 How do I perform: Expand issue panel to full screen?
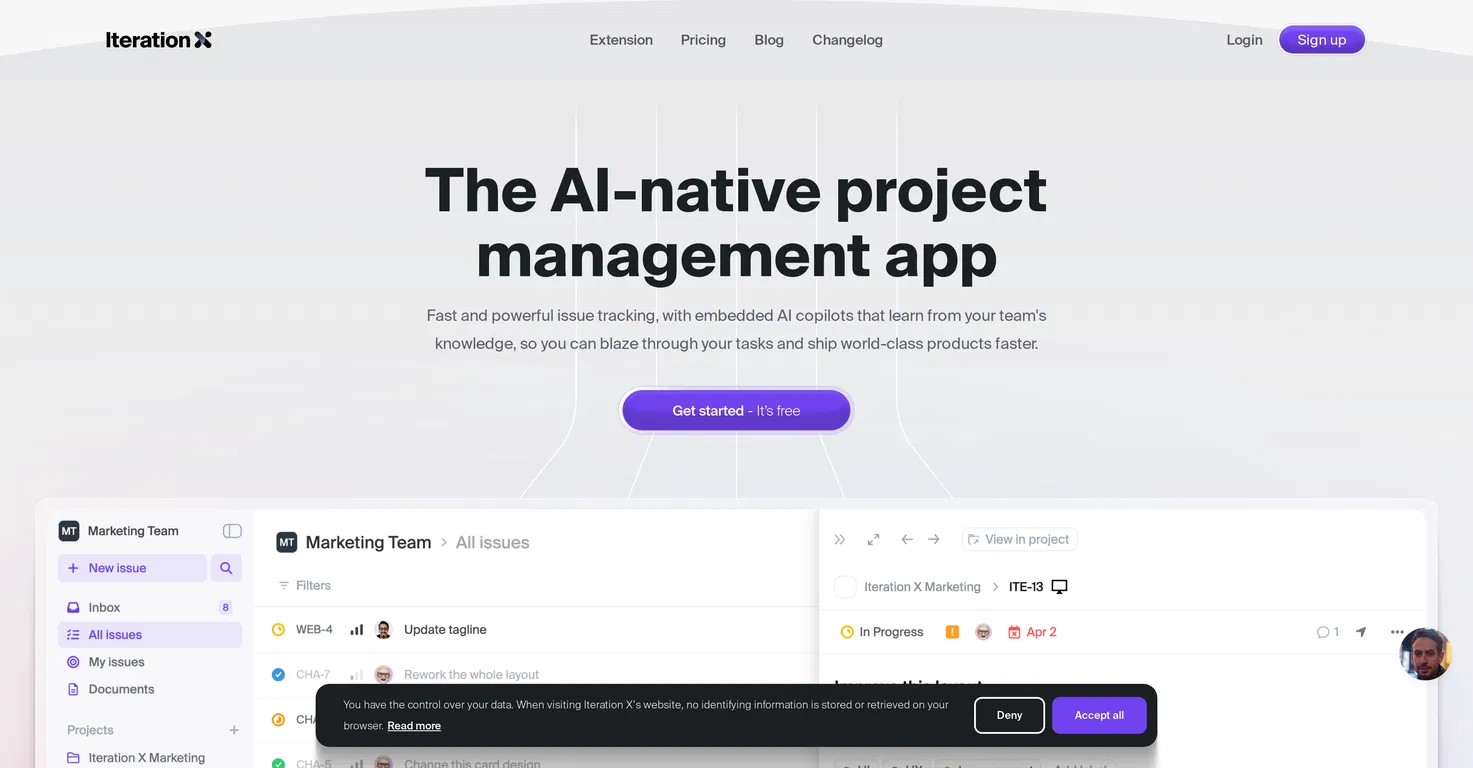873,539
